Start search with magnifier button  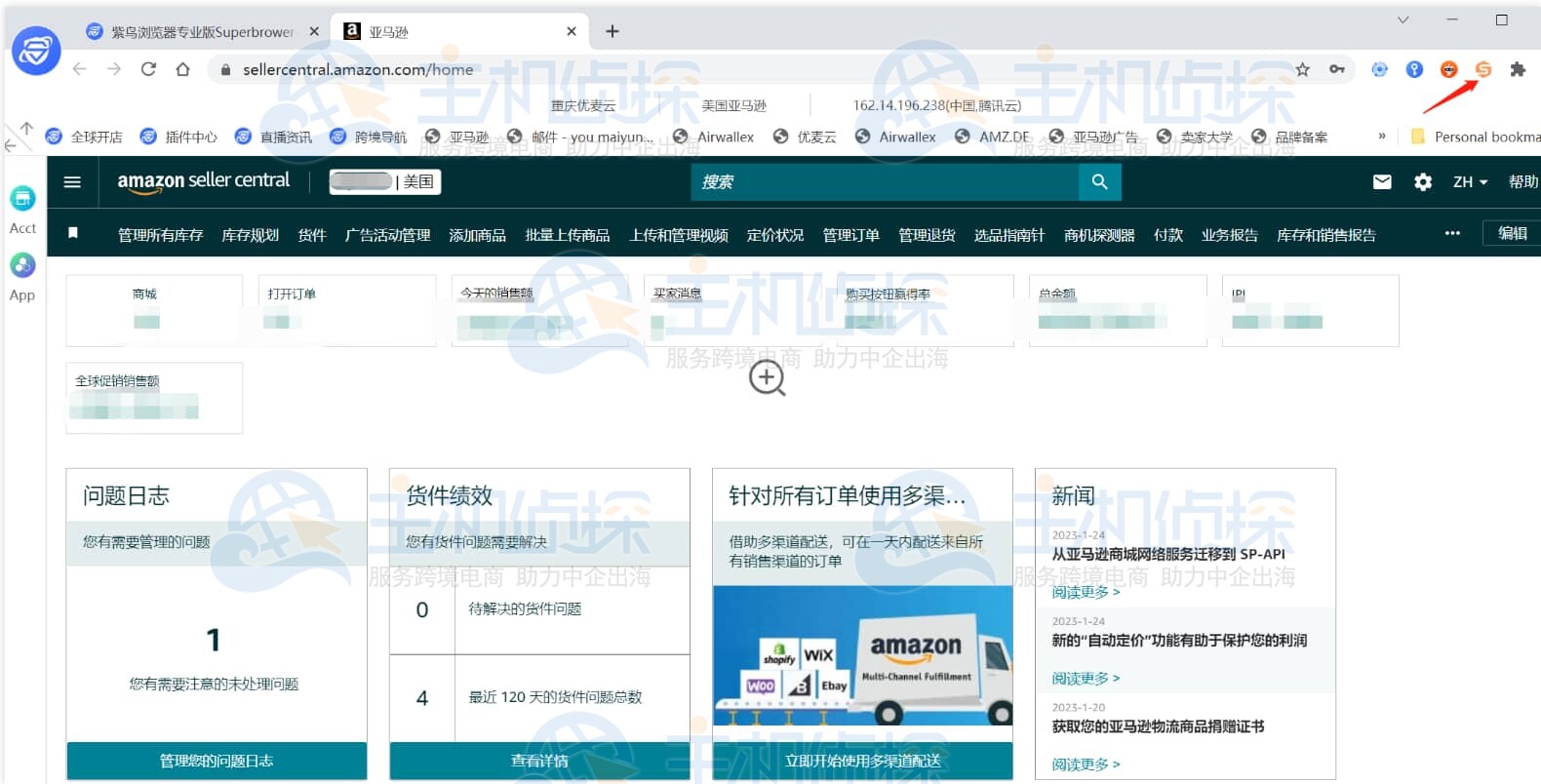click(x=1099, y=181)
